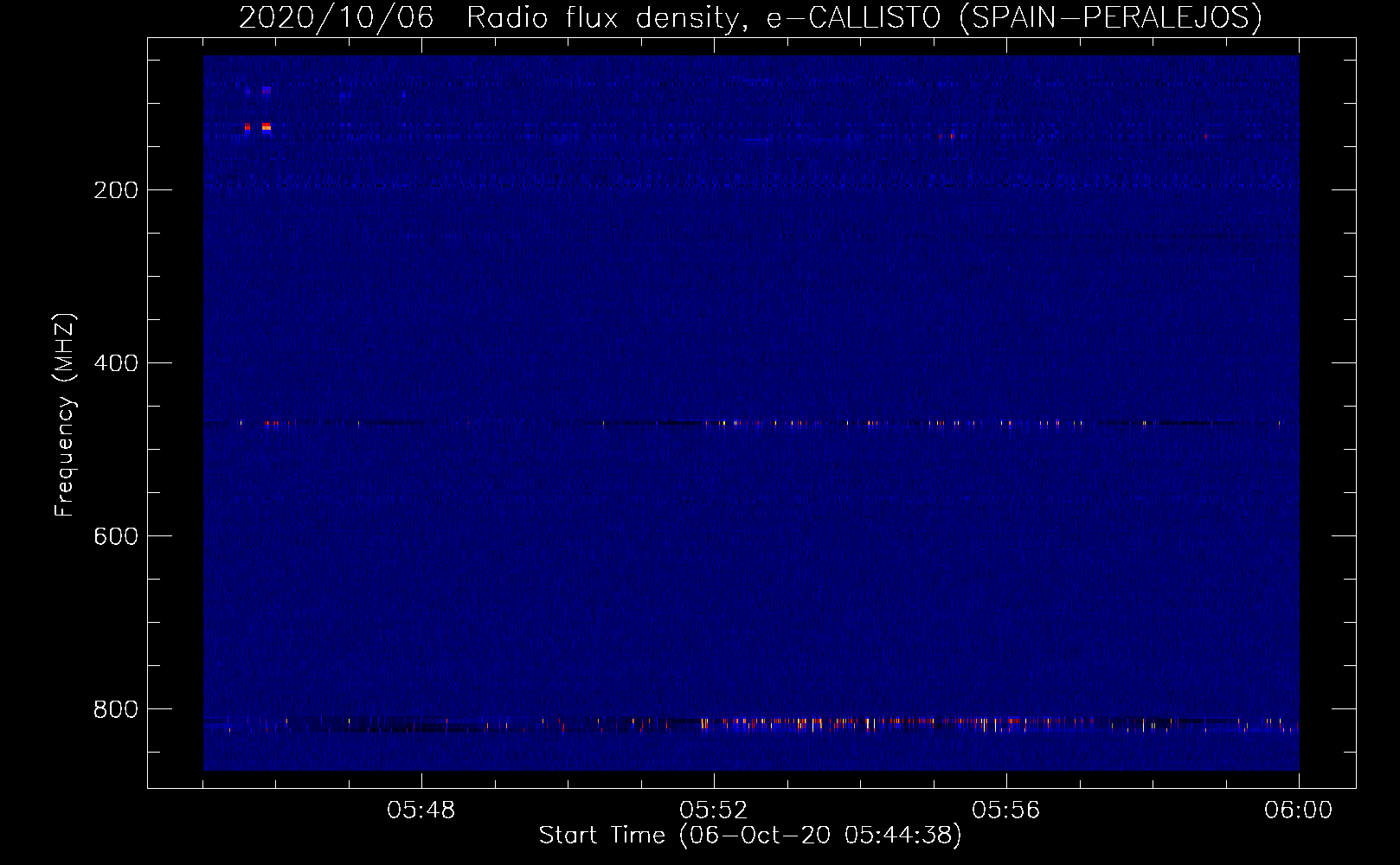This screenshot has width=1400, height=865.
Task: Click the 05:48 time tick label
Action: coord(421,811)
